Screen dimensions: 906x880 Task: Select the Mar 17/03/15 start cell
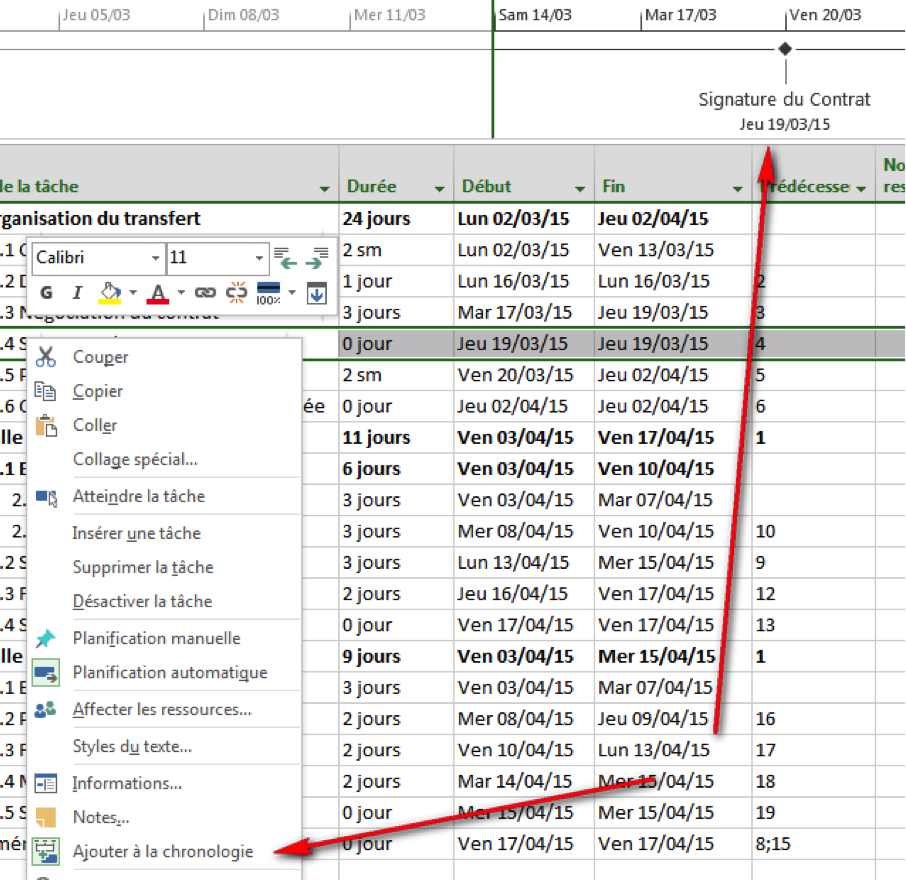coord(524,312)
